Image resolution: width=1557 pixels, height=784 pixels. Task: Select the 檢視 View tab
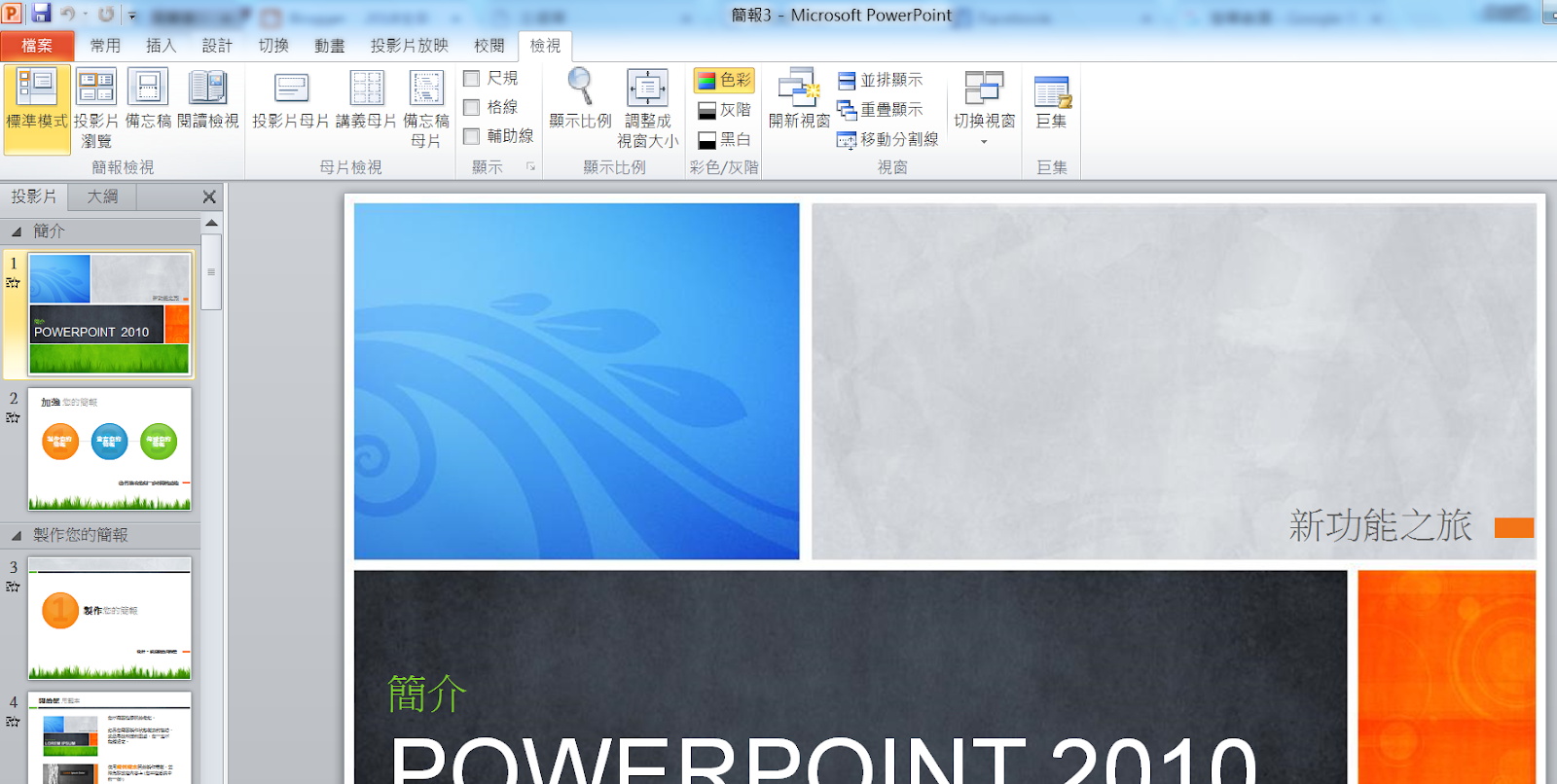pyautogui.click(x=545, y=46)
